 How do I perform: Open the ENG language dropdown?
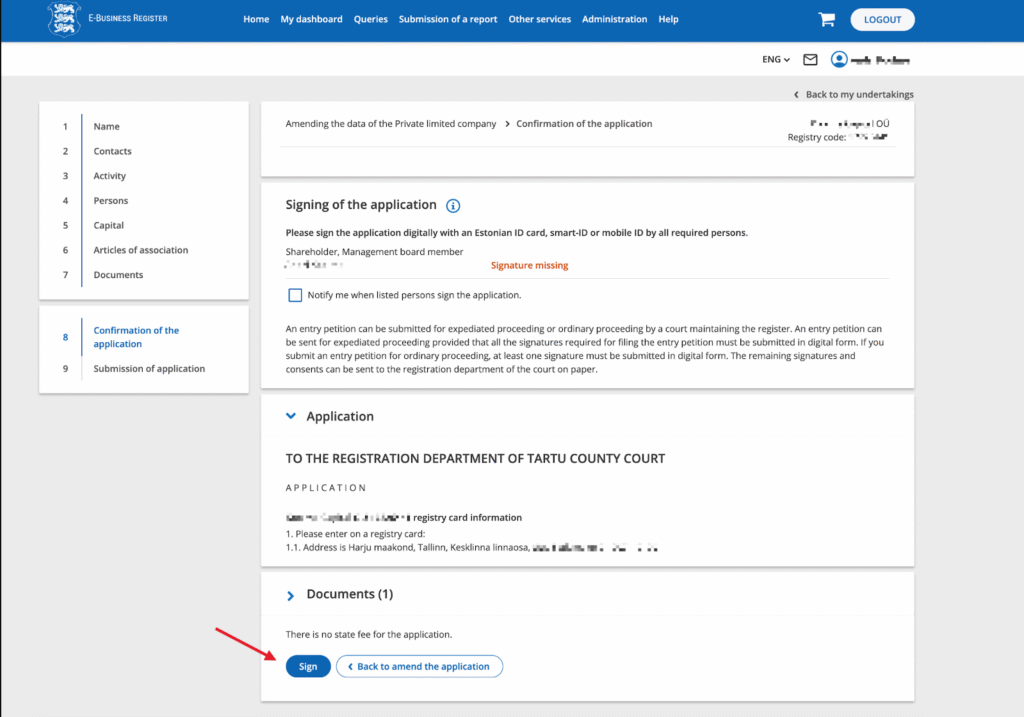(775, 60)
